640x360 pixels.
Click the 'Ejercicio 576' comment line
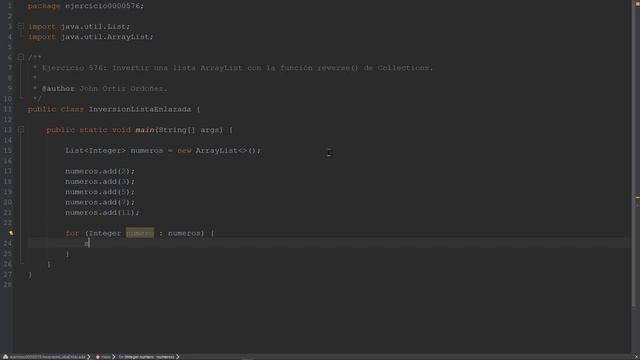click(x=237, y=68)
